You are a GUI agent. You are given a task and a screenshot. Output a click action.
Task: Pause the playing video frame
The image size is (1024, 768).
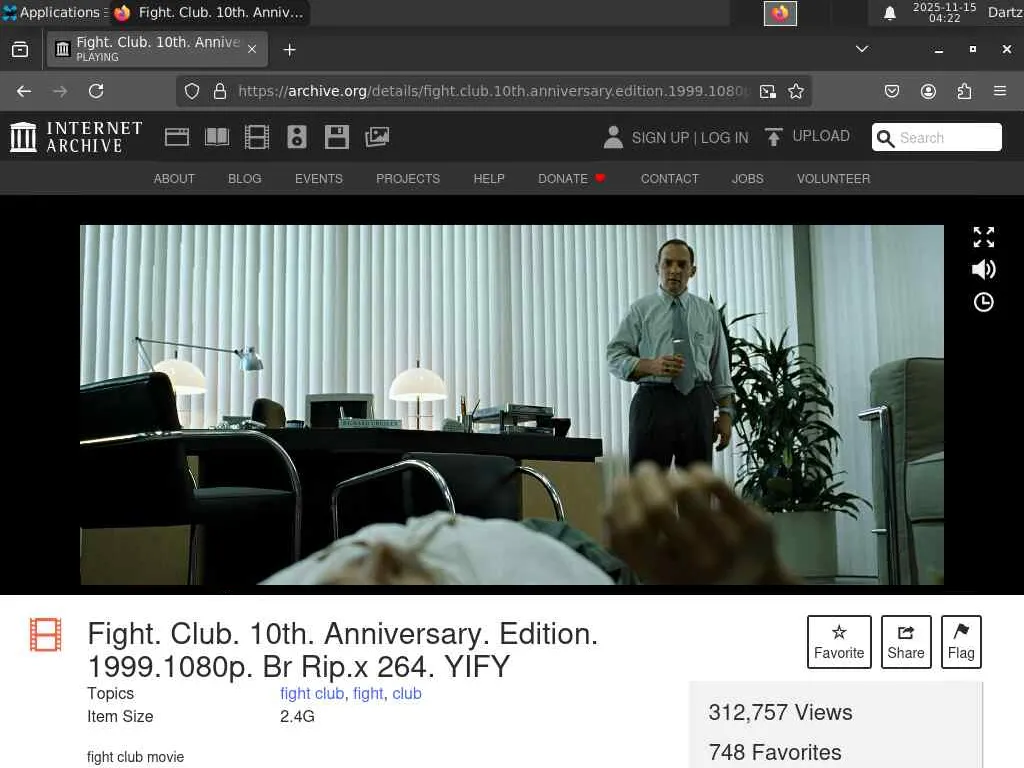pos(511,404)
